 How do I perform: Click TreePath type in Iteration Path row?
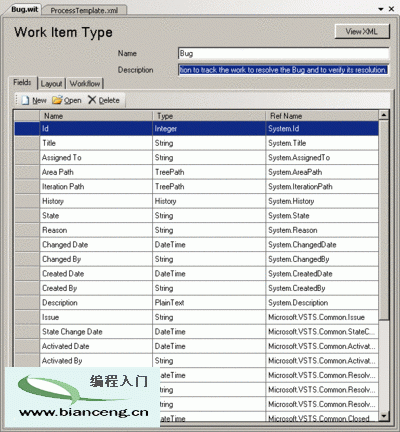[209, 187]
